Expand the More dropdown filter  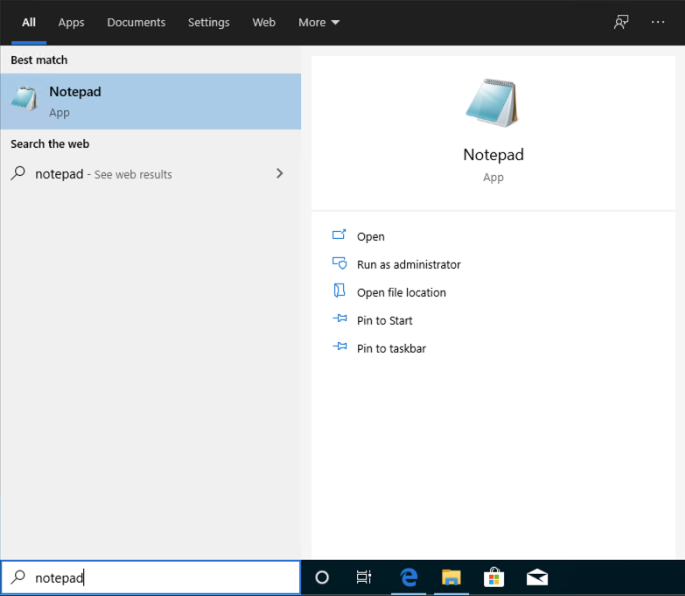319,22
